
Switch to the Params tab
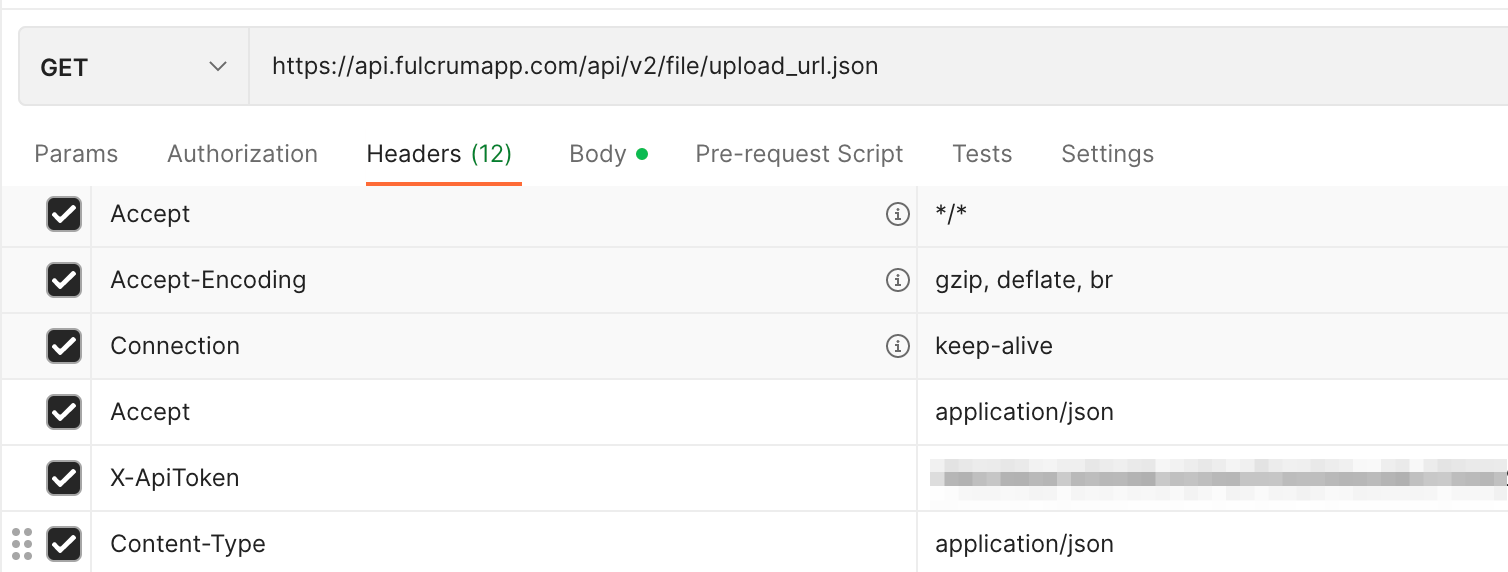tap(76, 154)
